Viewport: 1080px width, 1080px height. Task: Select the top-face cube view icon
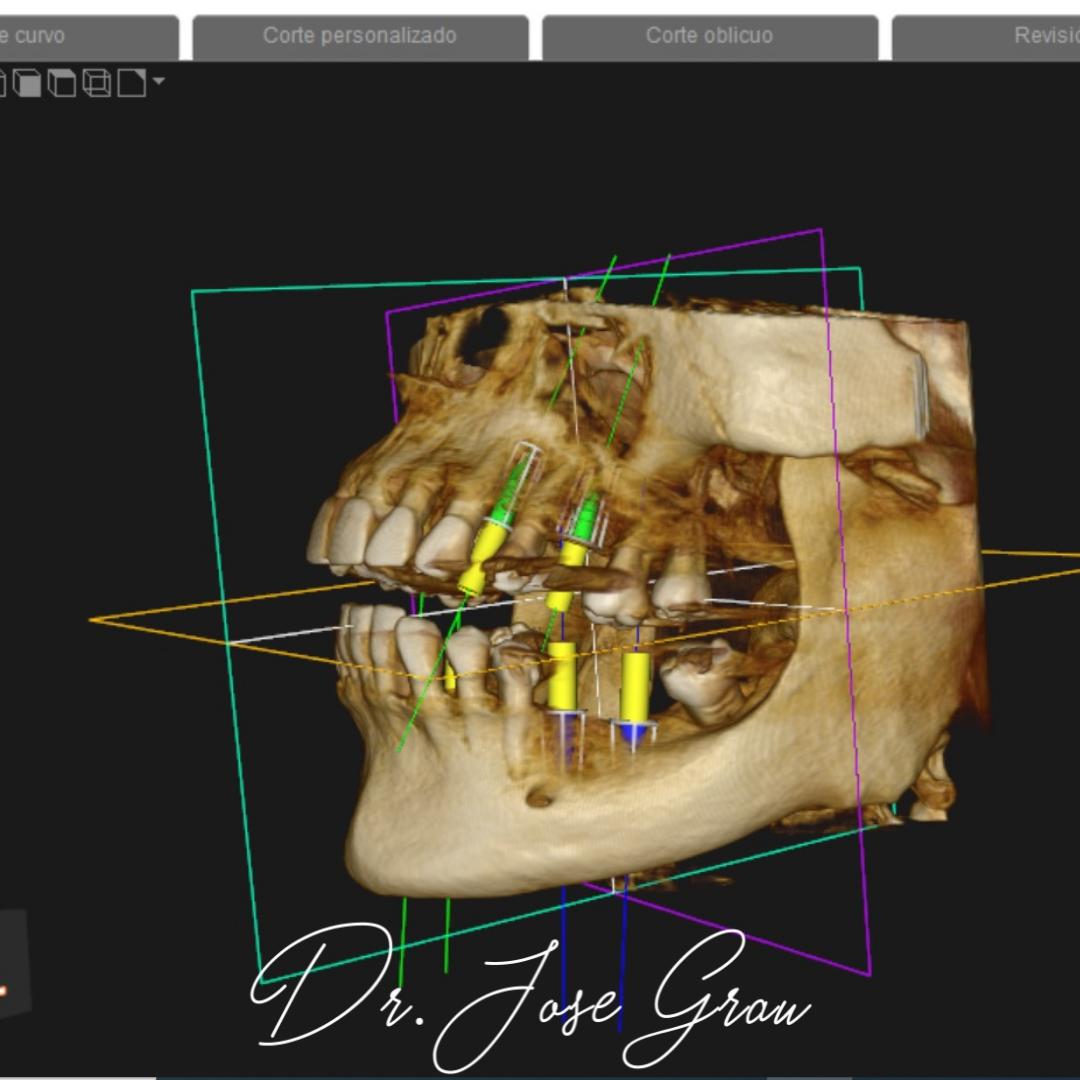(63, 83)
